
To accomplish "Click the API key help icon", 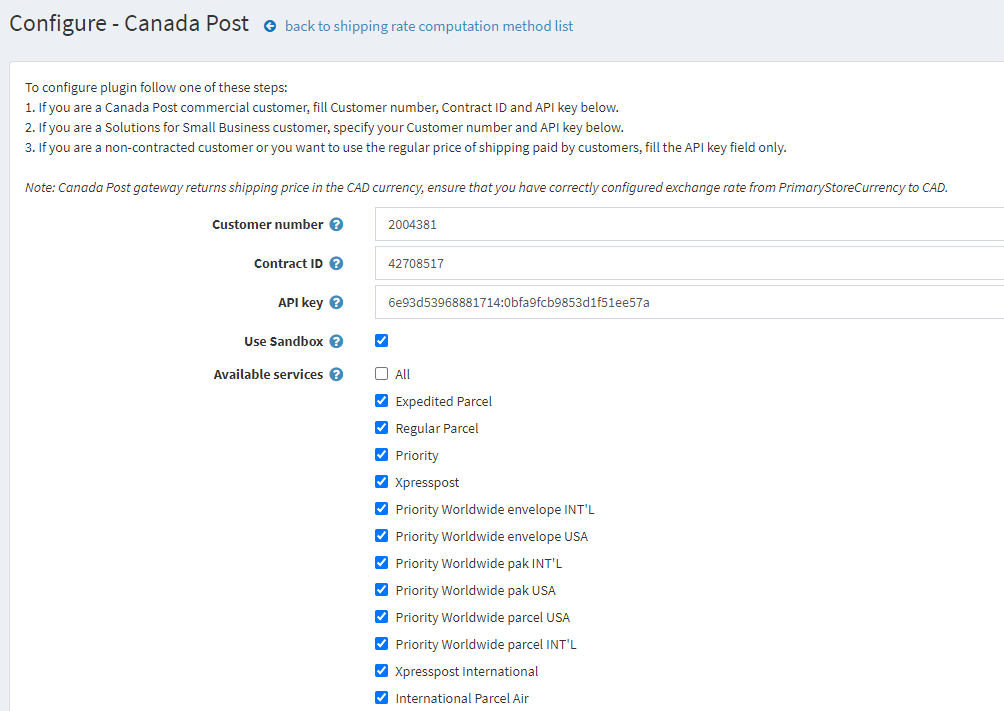I will 336,302.
